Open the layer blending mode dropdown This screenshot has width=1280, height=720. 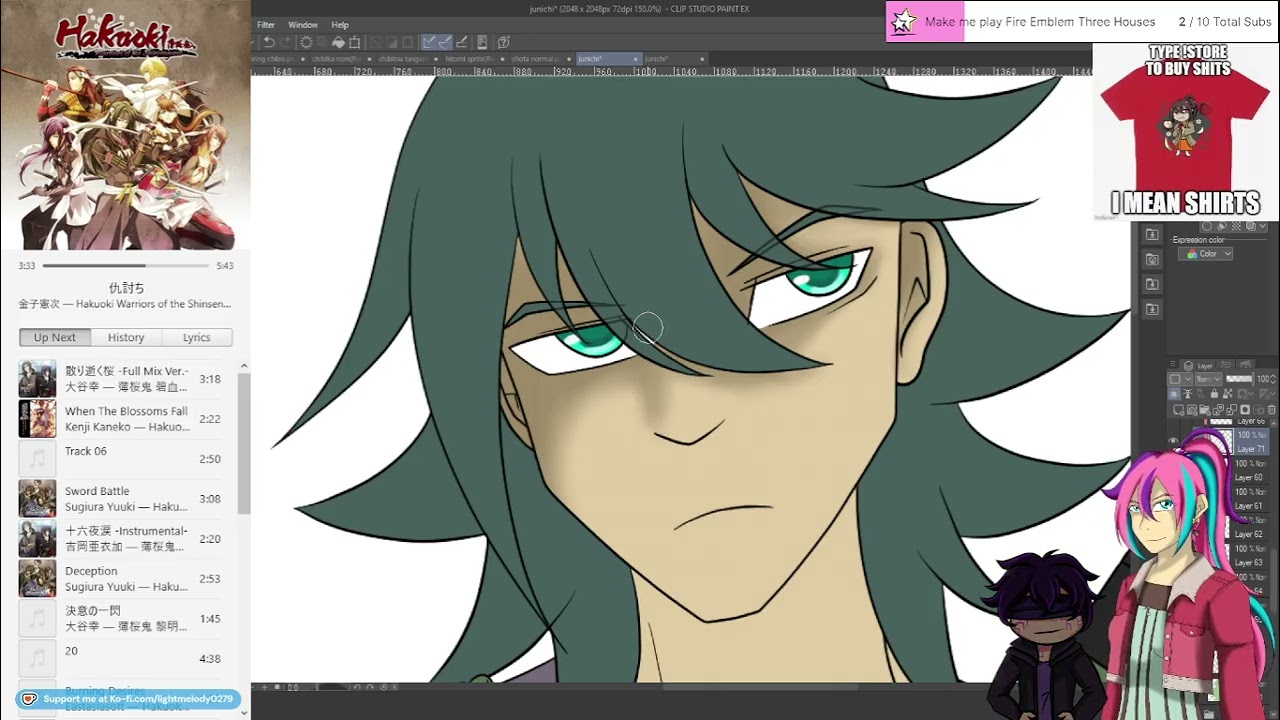tap(1207, 380)
